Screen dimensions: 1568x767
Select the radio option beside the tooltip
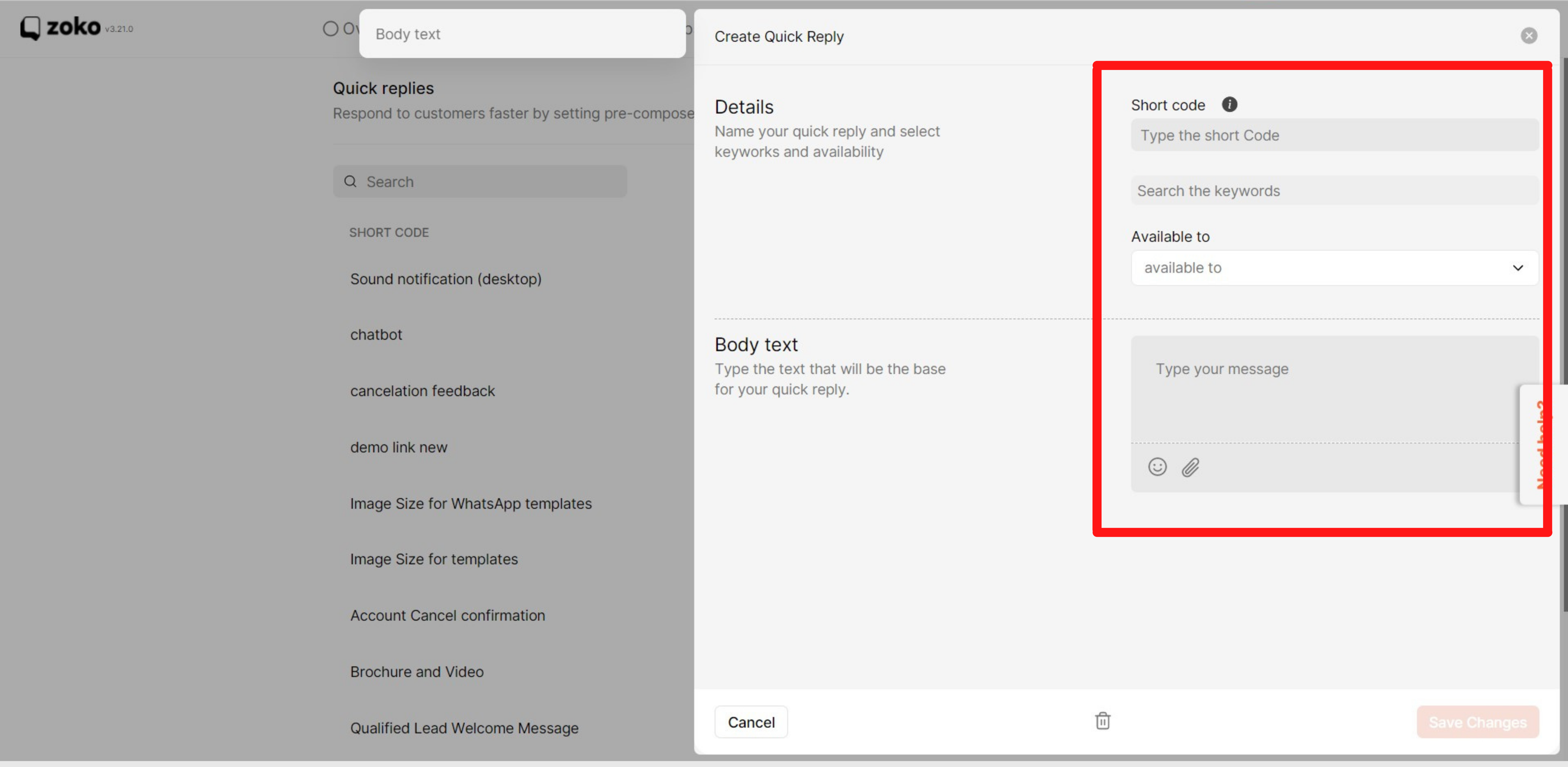tap(330, 29)
